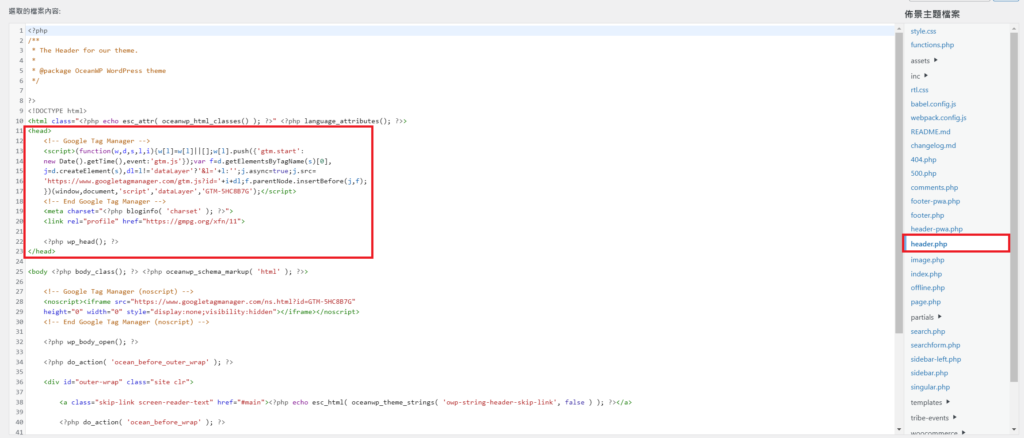The image size is (1024, 438).
Task: Open index.php file
Action: [x=926, y=274]
